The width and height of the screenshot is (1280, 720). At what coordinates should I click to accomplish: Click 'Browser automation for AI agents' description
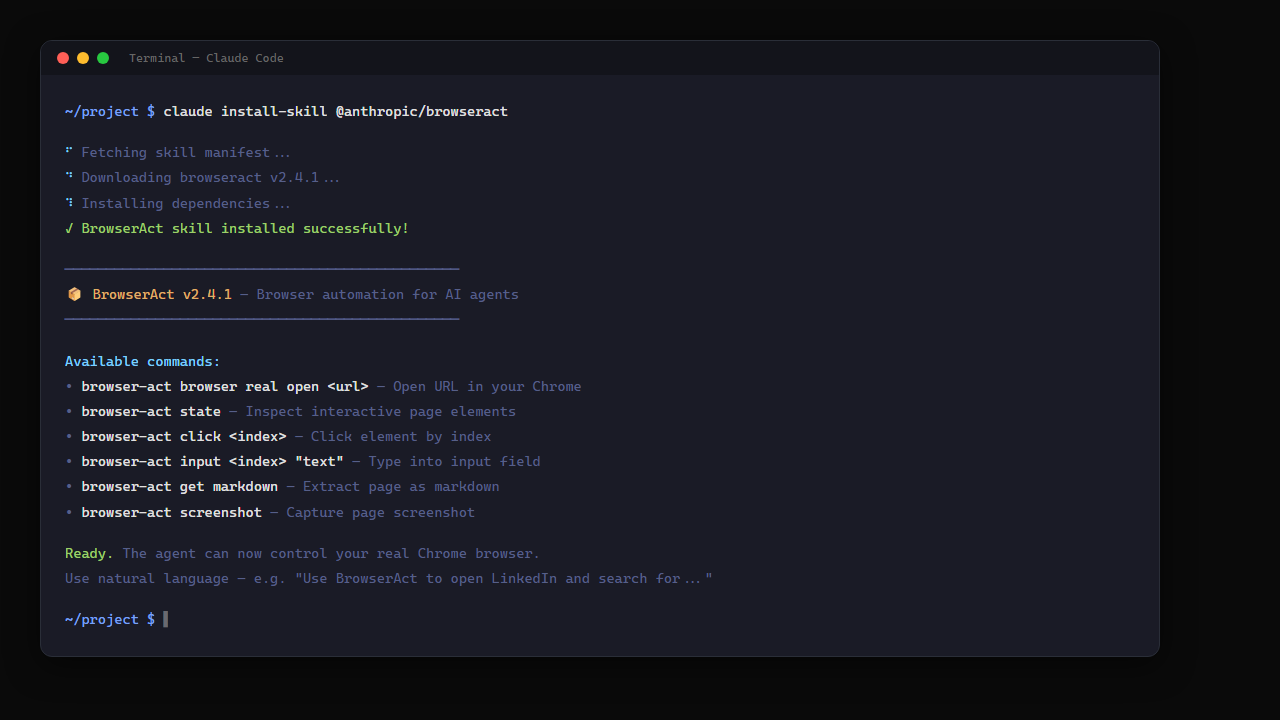[x=387, y=294]
